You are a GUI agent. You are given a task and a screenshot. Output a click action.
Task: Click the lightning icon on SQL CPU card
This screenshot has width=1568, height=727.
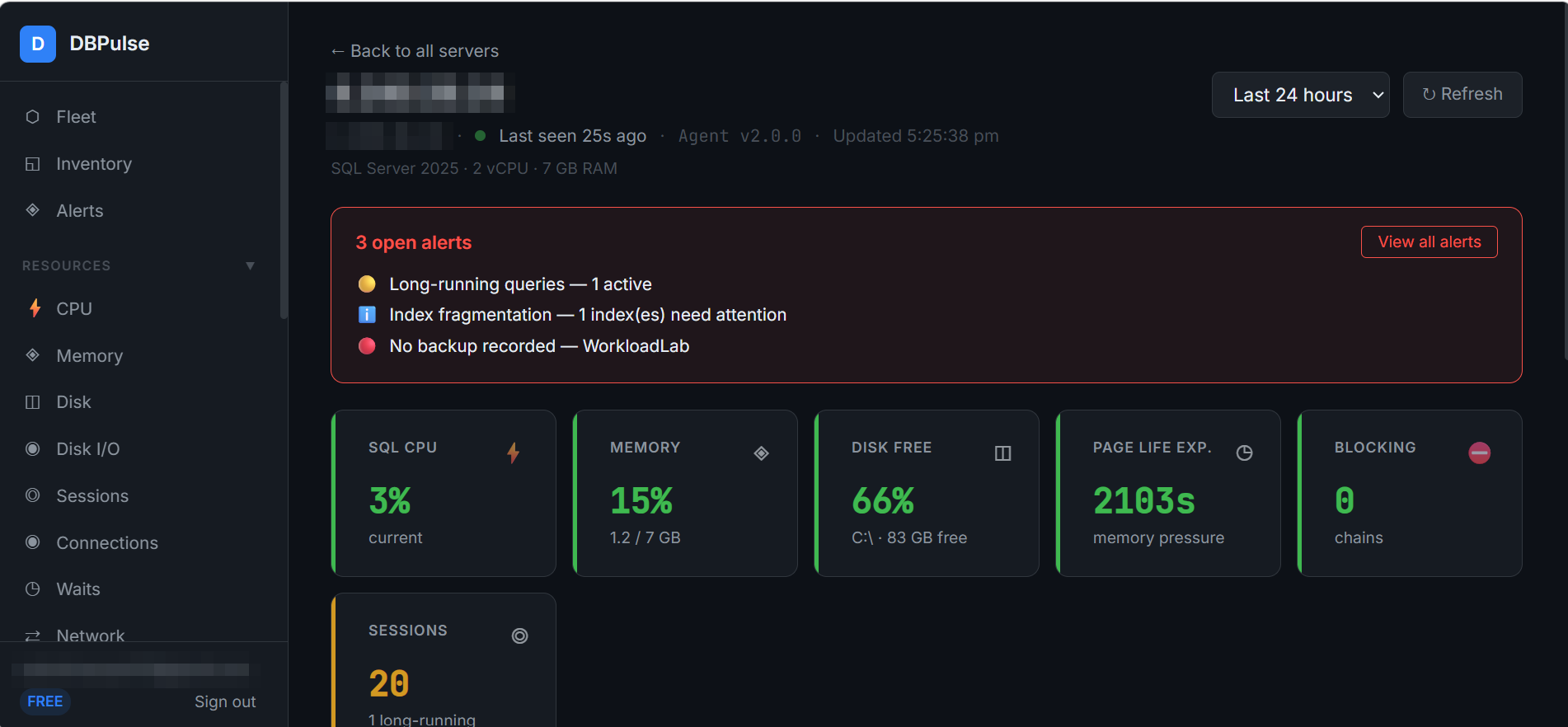point(513,453)
